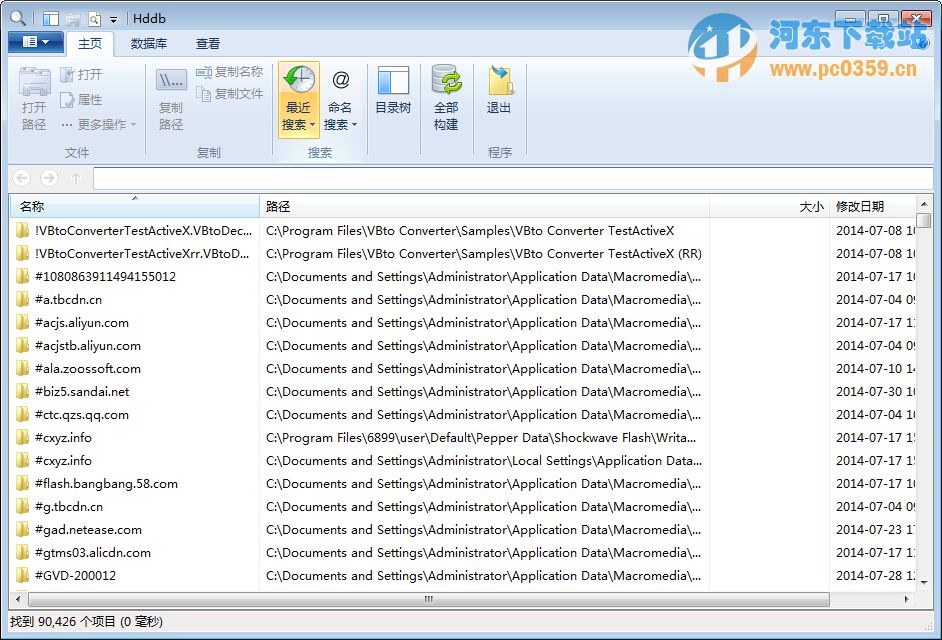Select folder #gad.netease.com
942x640 pixels.
point(88,529)
